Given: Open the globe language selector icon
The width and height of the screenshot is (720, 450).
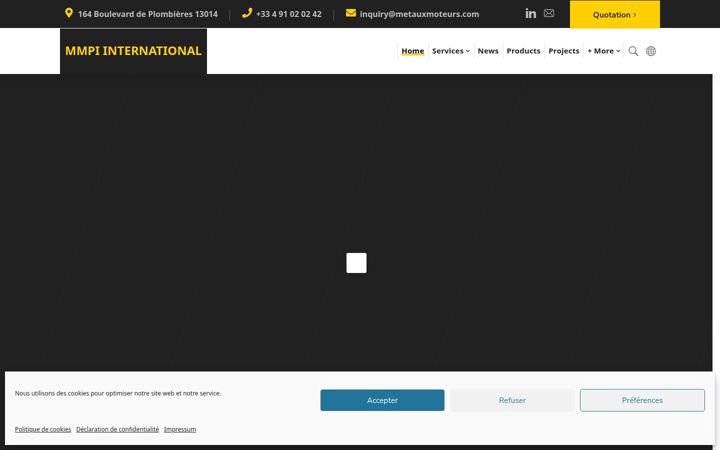Looking at the screenshot, I should pyautogui.click(x=651, y=51).
